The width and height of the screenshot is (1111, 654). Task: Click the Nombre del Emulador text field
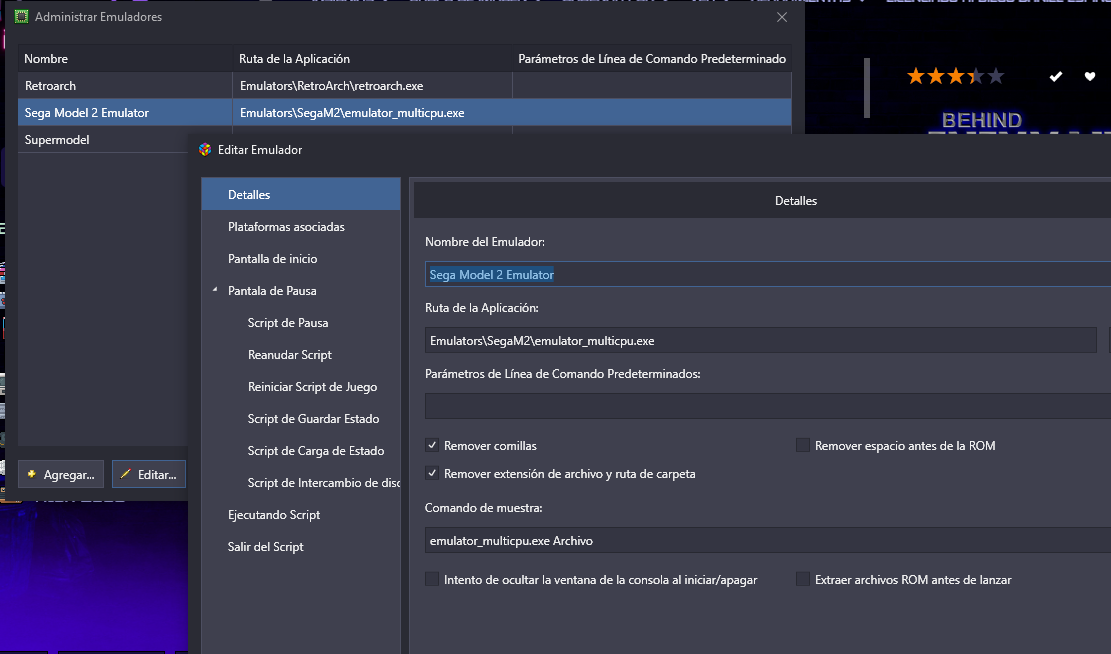point(768,274)
